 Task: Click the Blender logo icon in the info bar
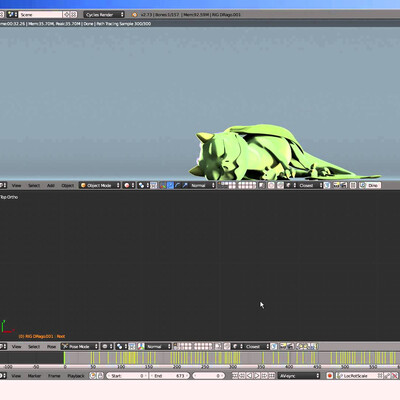coord(134,15)
